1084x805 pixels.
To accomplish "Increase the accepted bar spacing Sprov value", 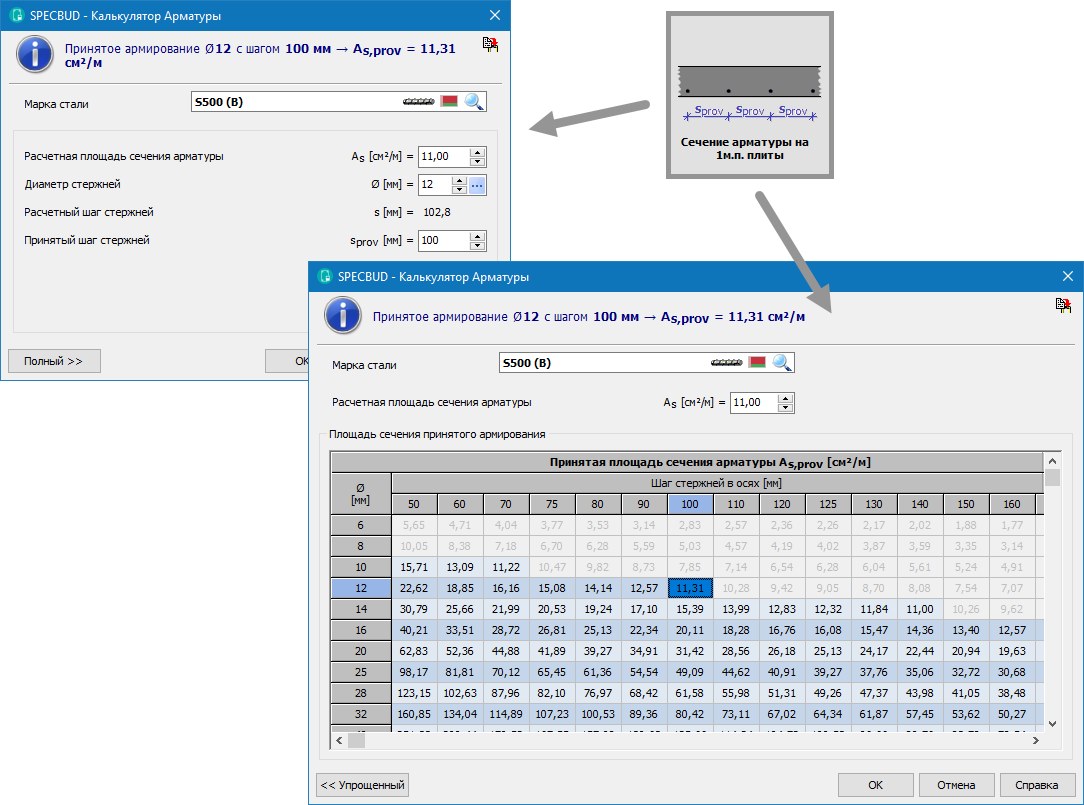I will pyautogui.click(x=477, y=236).
